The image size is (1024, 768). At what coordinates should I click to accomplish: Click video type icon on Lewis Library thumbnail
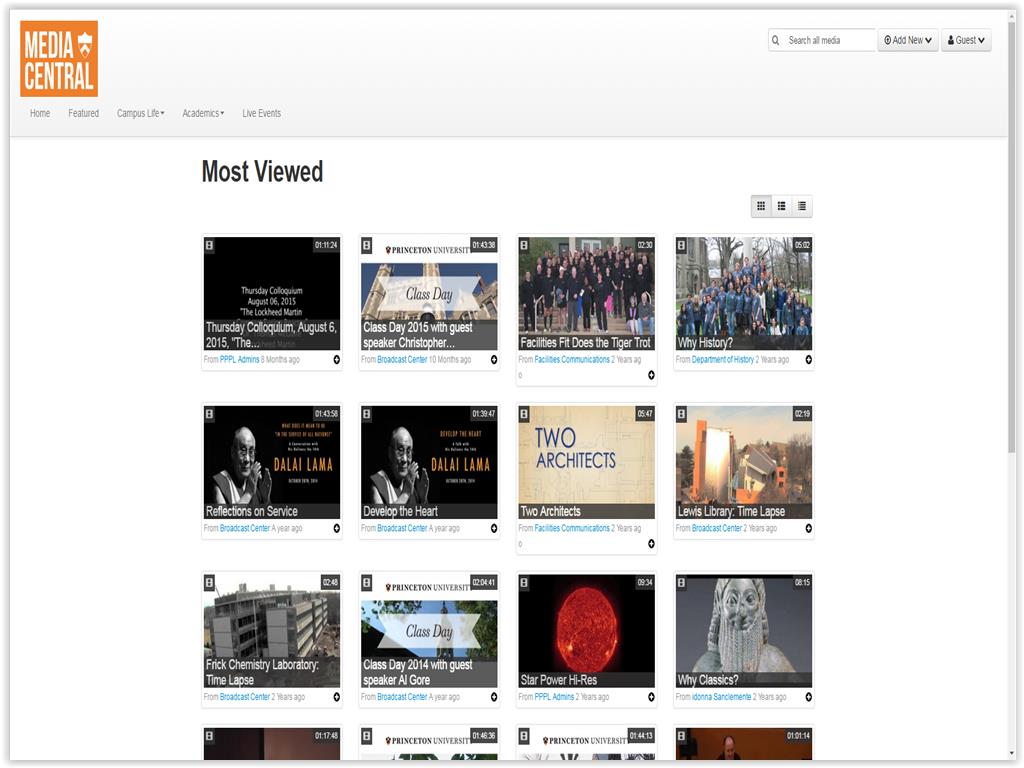[681, 414]
